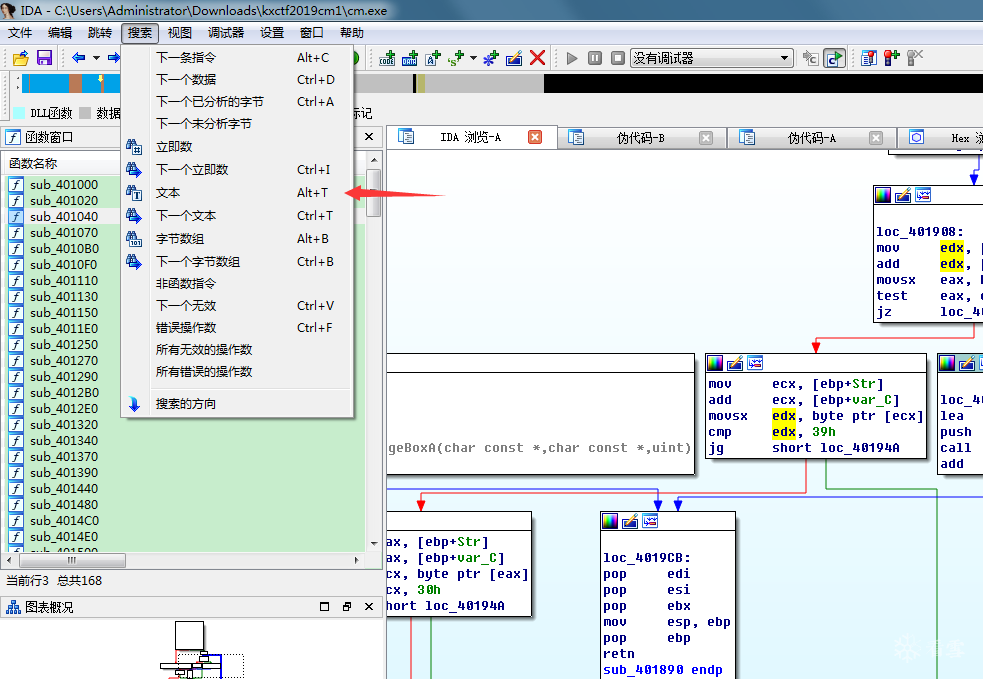Click the graph icon above loc_4019CB node
Image resolution: width=983 pixels, height=679 pixels.
[650, 521]
